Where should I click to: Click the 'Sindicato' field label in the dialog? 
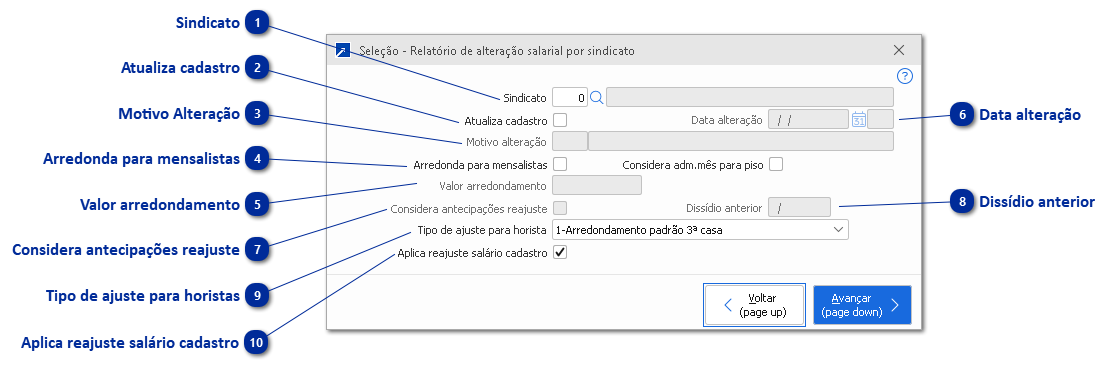[x=525, y=98]
